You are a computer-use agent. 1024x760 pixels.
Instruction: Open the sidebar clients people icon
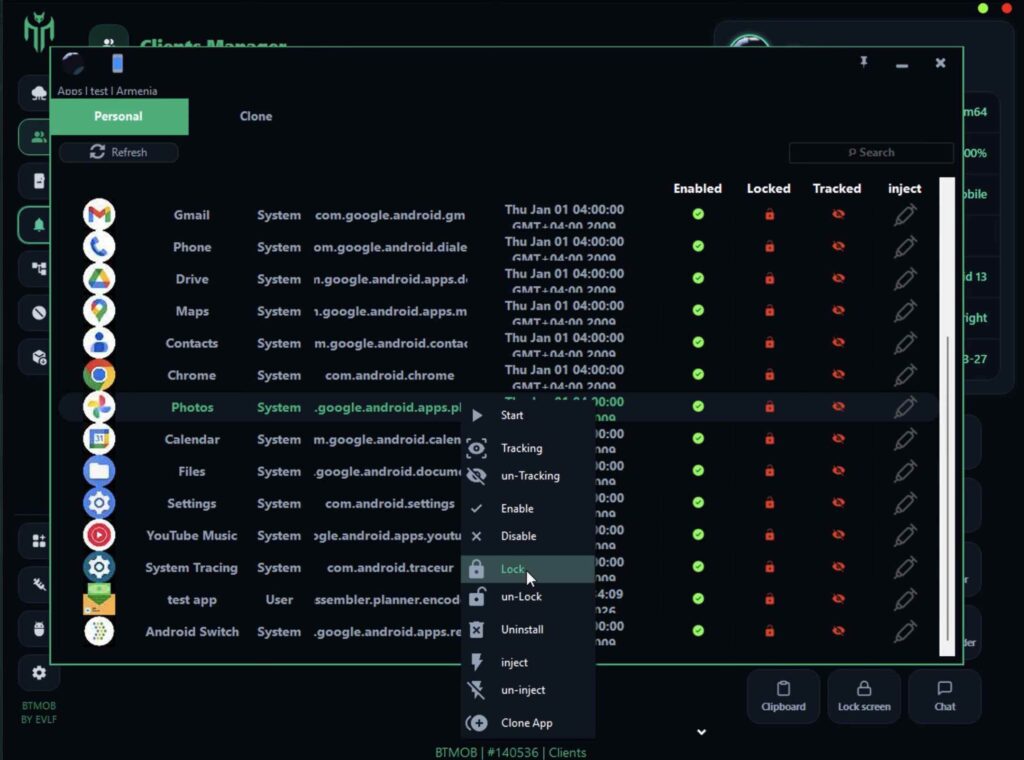[x=39, y=136]
